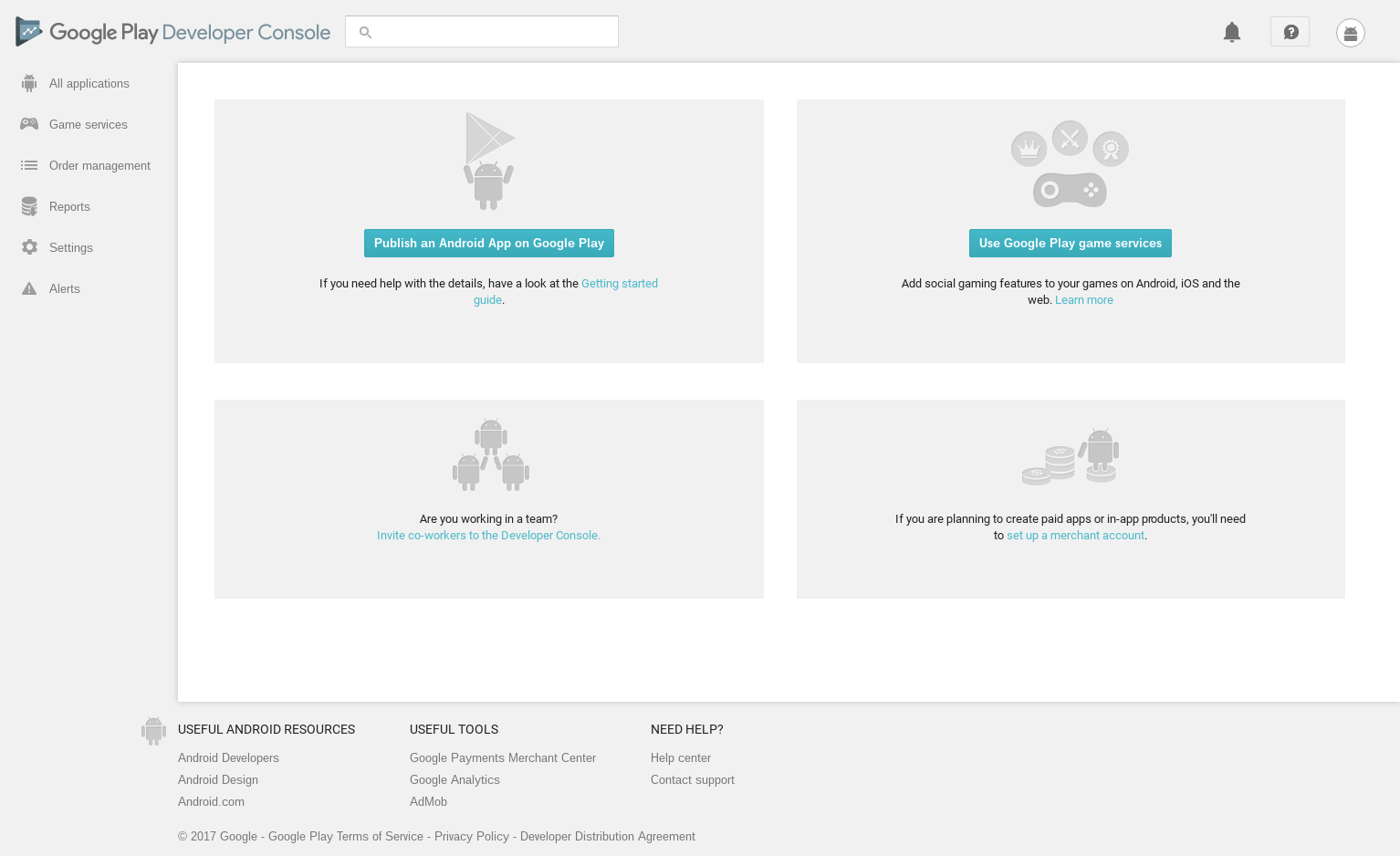Screen dimensions: 1400x856
Task: Click the footer Android robot icon
Action: point(153,731)
